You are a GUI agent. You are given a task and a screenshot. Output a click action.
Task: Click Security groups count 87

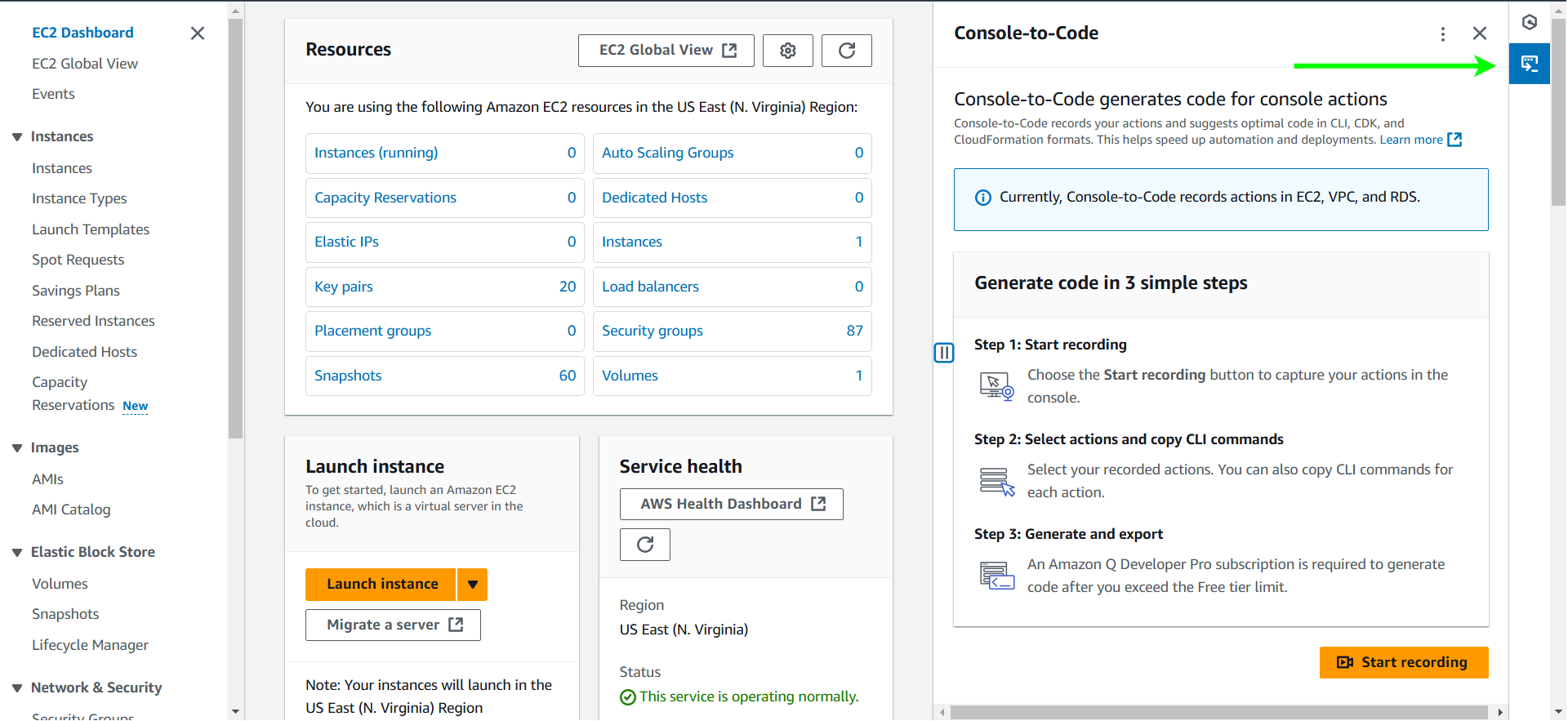tap(855, 331)
